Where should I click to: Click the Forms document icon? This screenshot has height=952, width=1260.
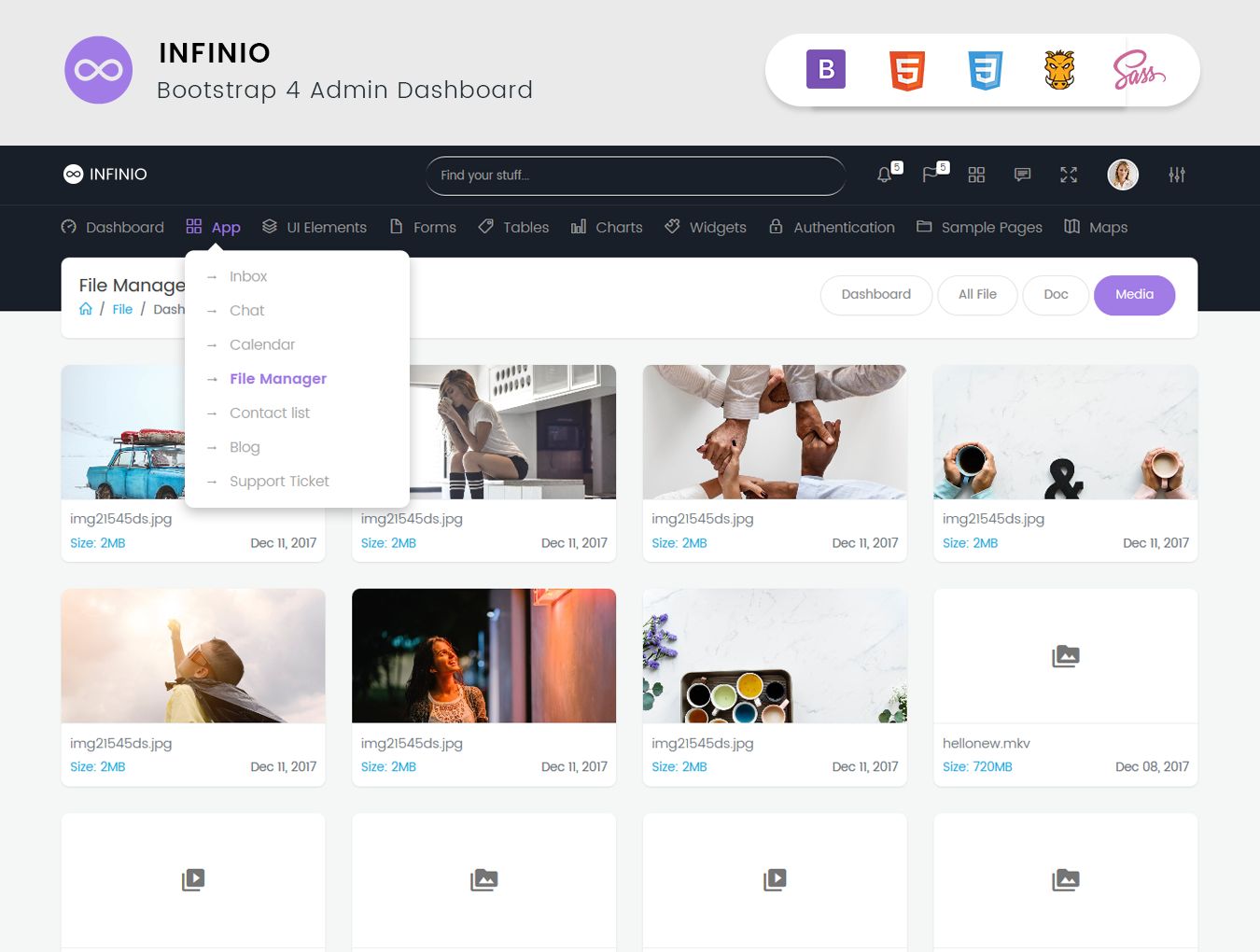[397, 227]
